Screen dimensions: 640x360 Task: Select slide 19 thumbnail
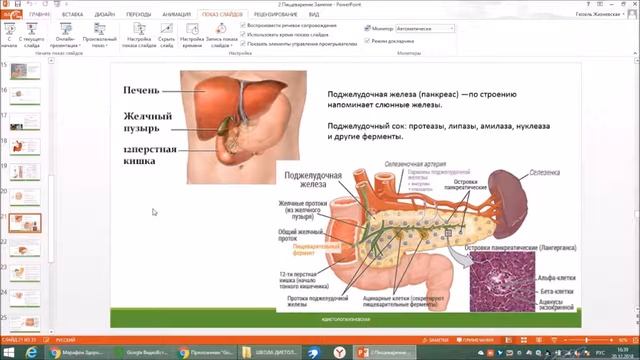pyautogui.click(x=25, y=172)
